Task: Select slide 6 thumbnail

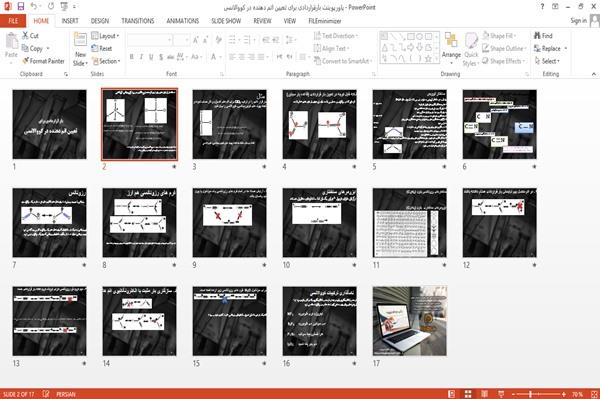Action: click(499, 124)
